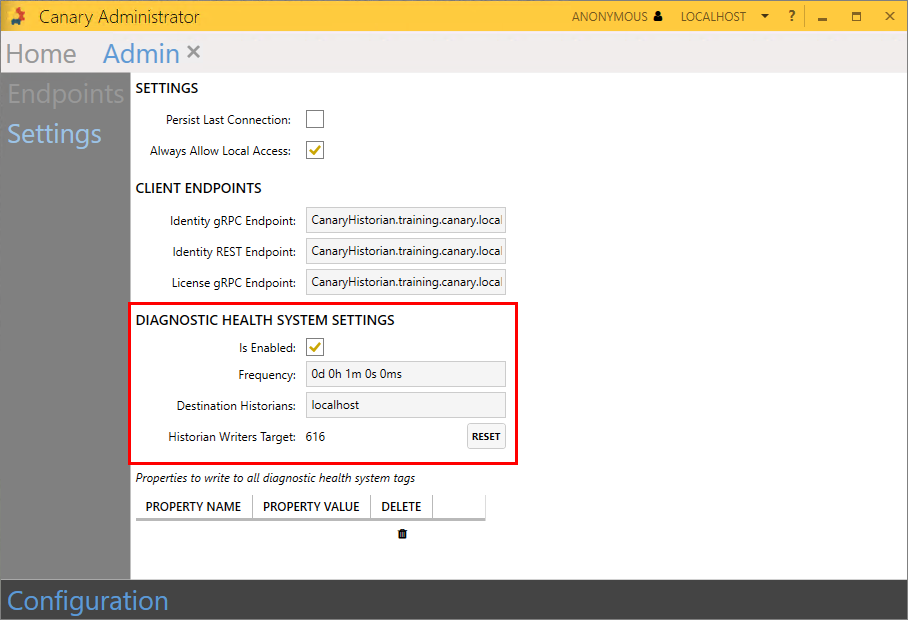Edit the Destination Historians field
Screen dimensions: 908x620
click(405, 405)
